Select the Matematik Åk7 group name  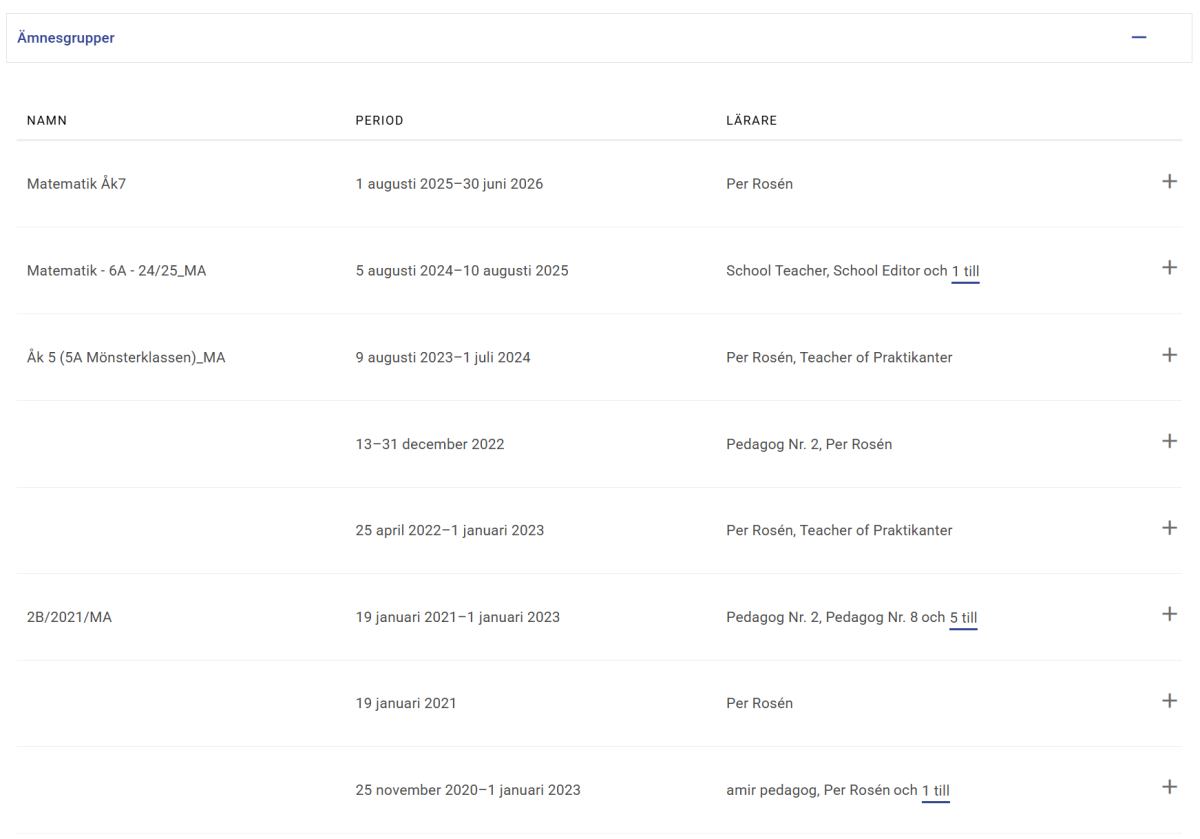point(76,184)
